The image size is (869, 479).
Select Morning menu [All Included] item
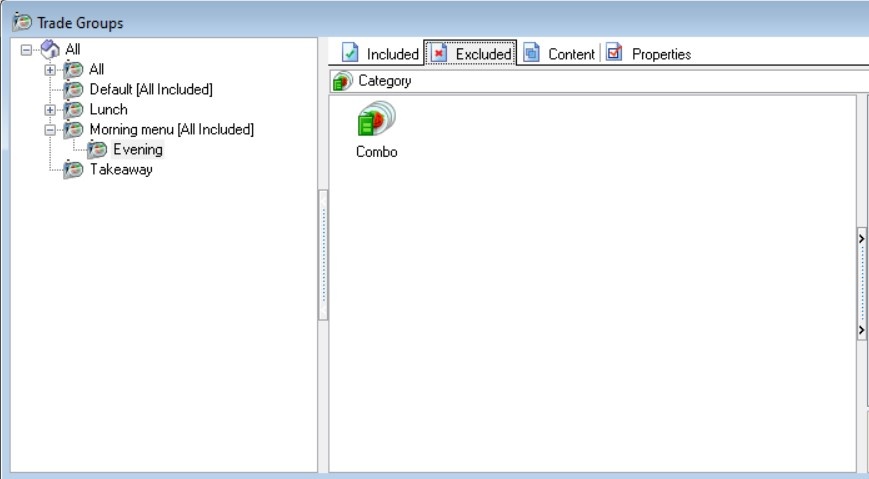(171, 129)
